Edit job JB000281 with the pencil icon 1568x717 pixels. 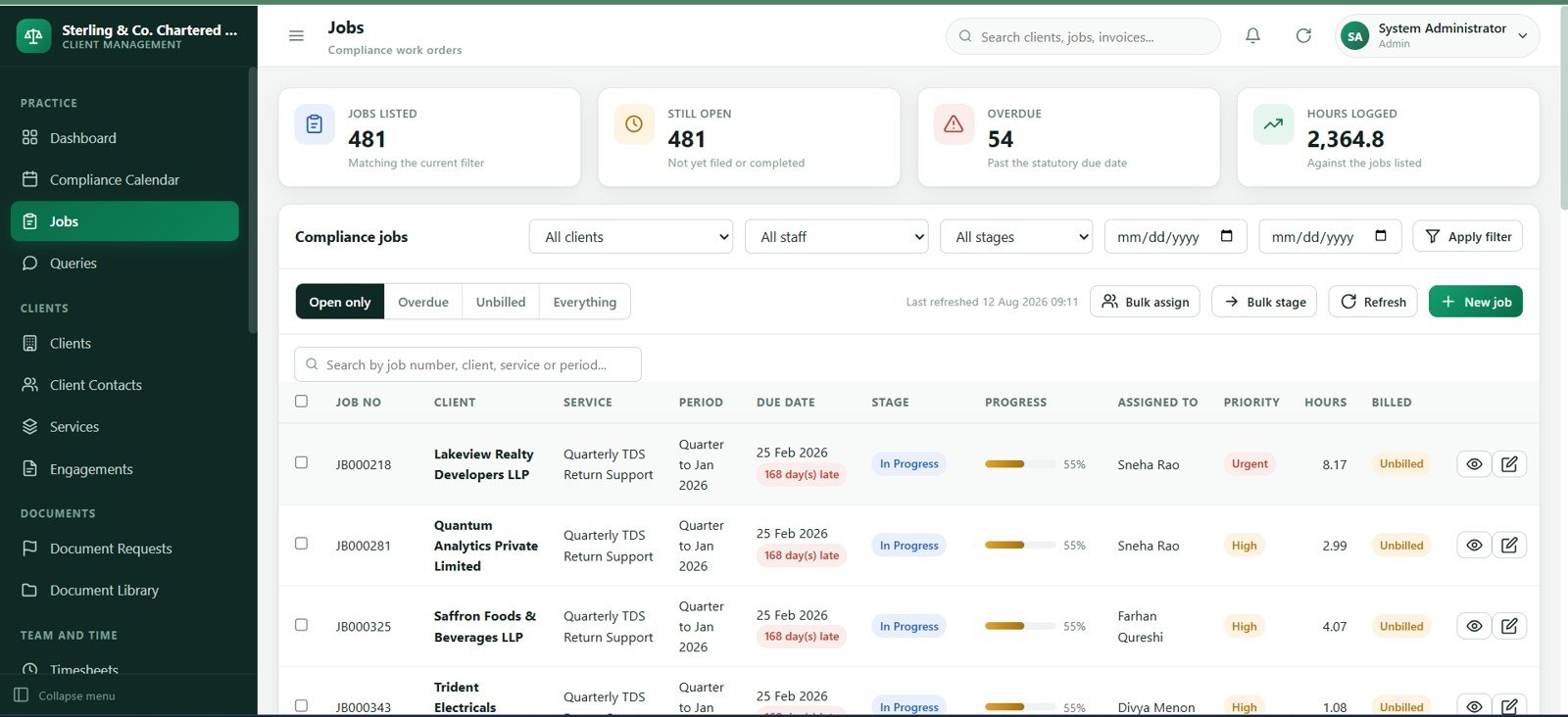pyautogui.click(x=1509, y=545)
